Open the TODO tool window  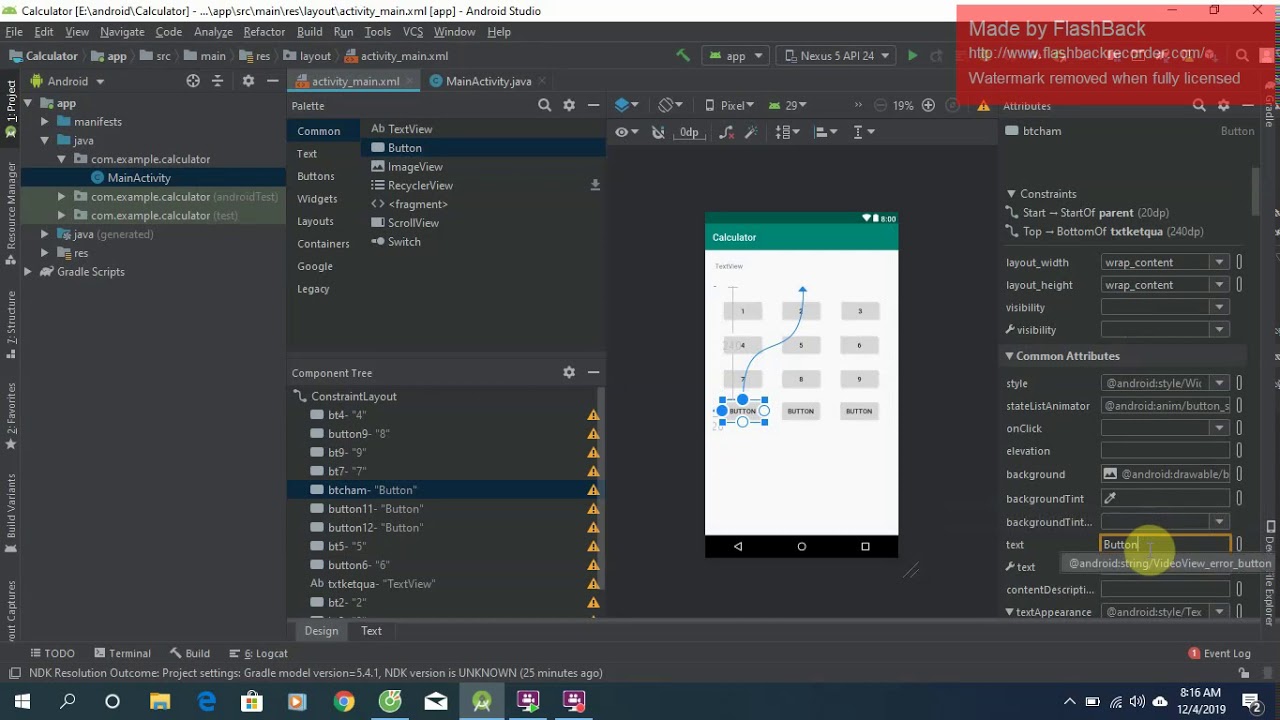coord(52,653)
